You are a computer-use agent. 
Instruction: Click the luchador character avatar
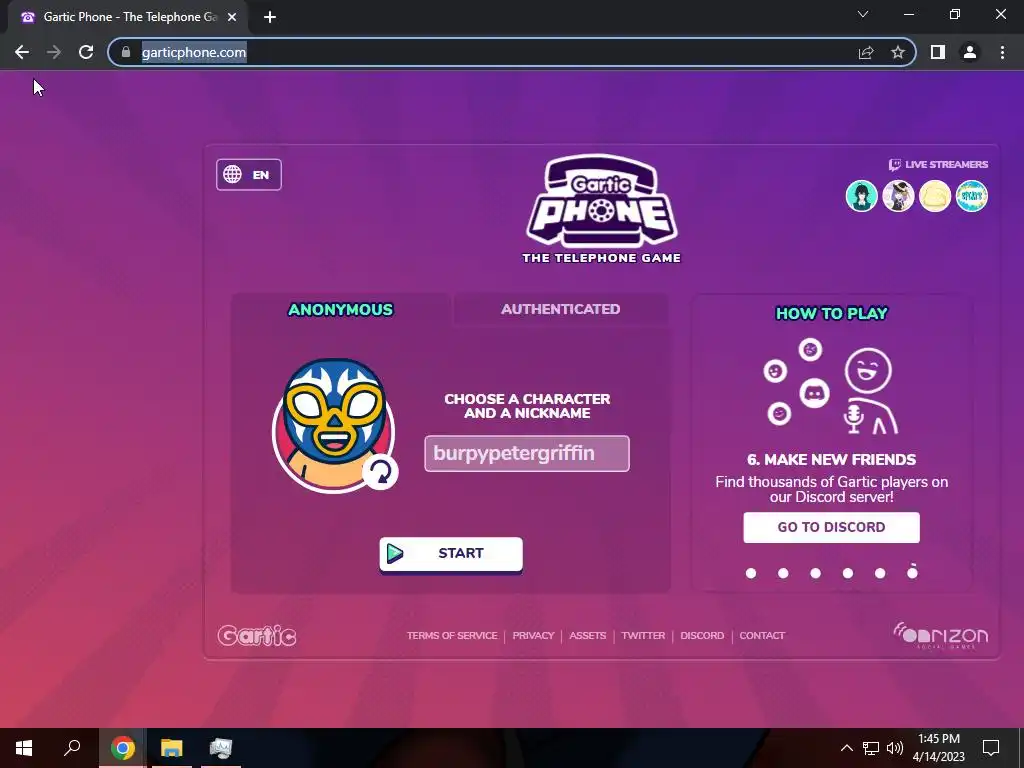tap(333, 424)
